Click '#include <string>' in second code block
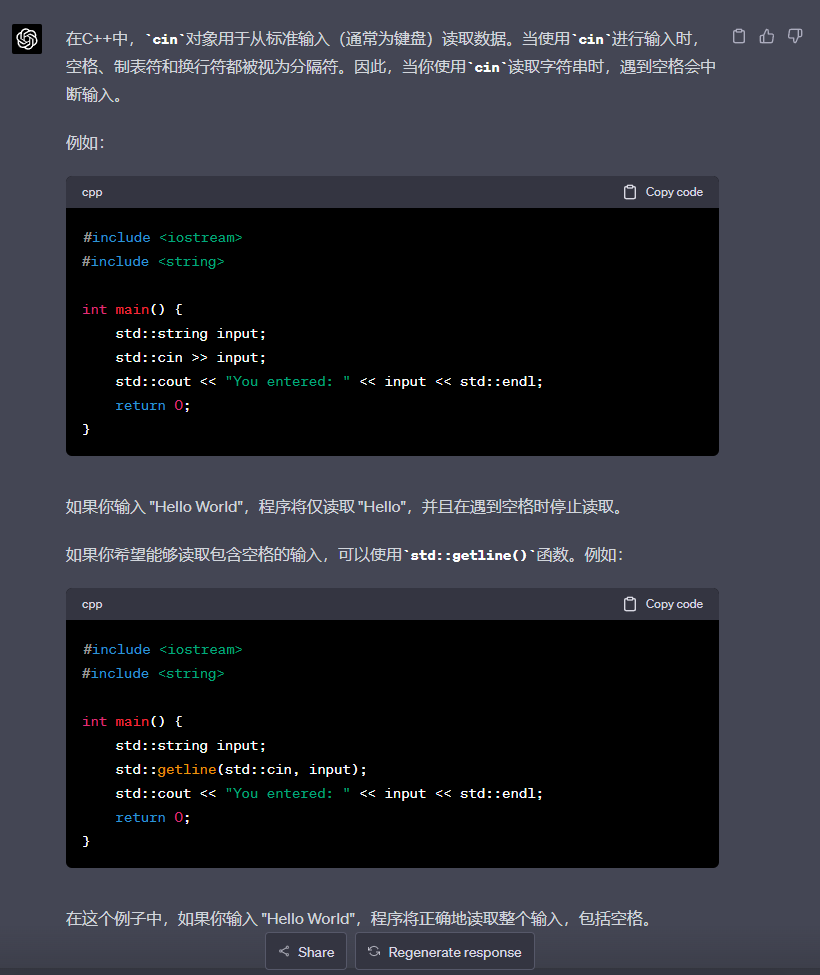Screen dimensions: 820x975 tap(153, 673)
